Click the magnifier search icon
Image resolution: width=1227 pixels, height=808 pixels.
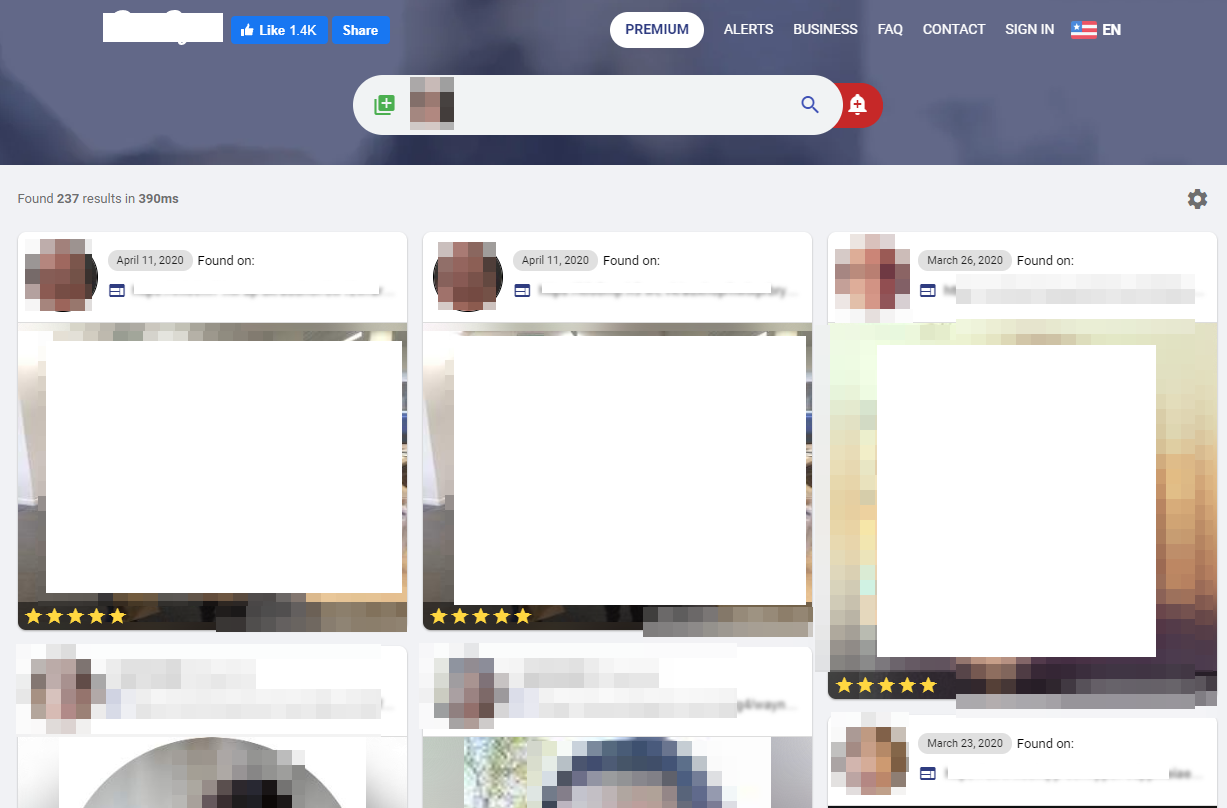pyautogui.click(x=810, y=105)
